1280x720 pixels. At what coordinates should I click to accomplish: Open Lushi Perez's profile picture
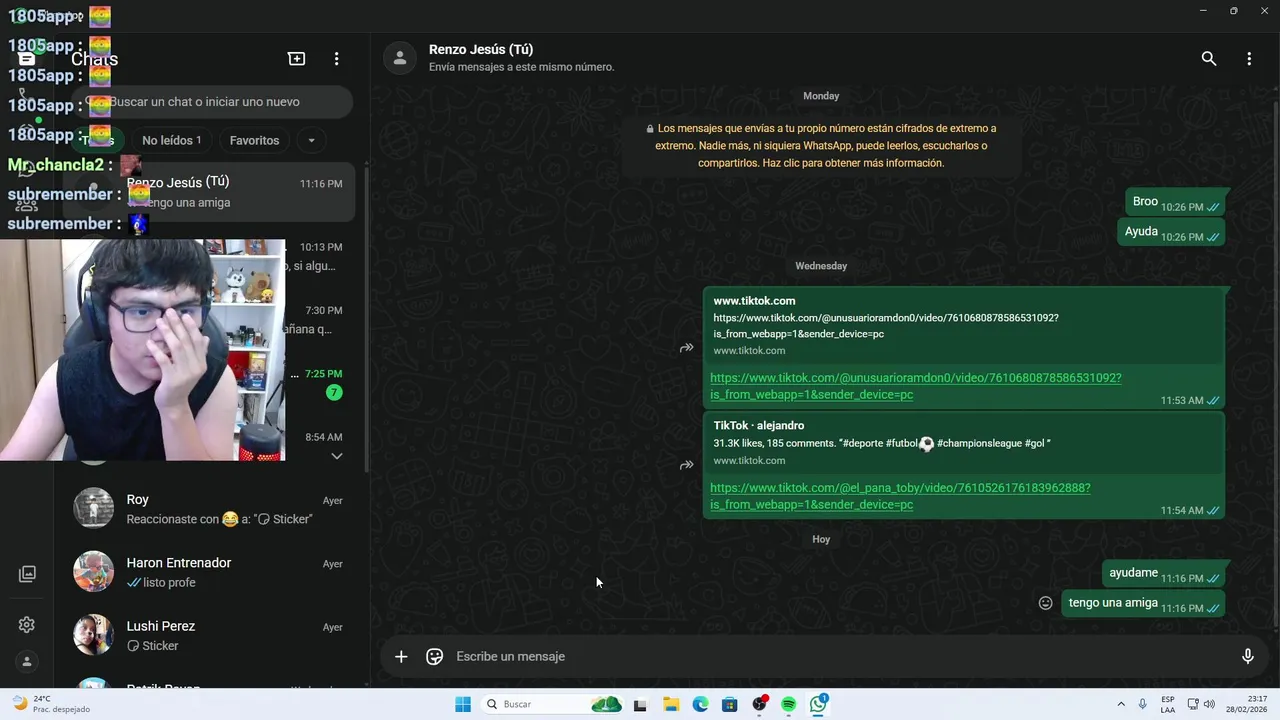(x=93, y=635)
